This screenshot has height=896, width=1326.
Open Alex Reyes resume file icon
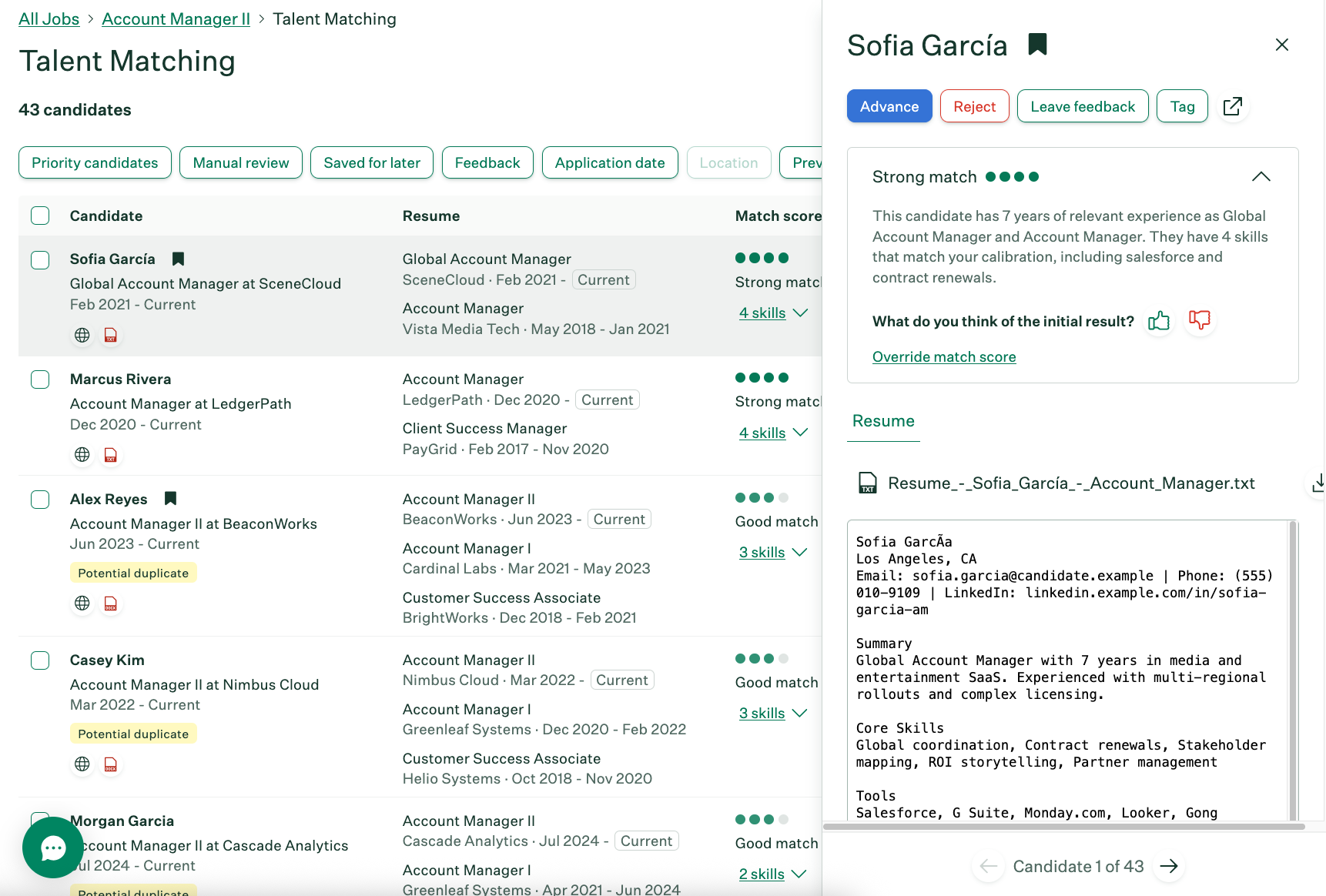111,603
